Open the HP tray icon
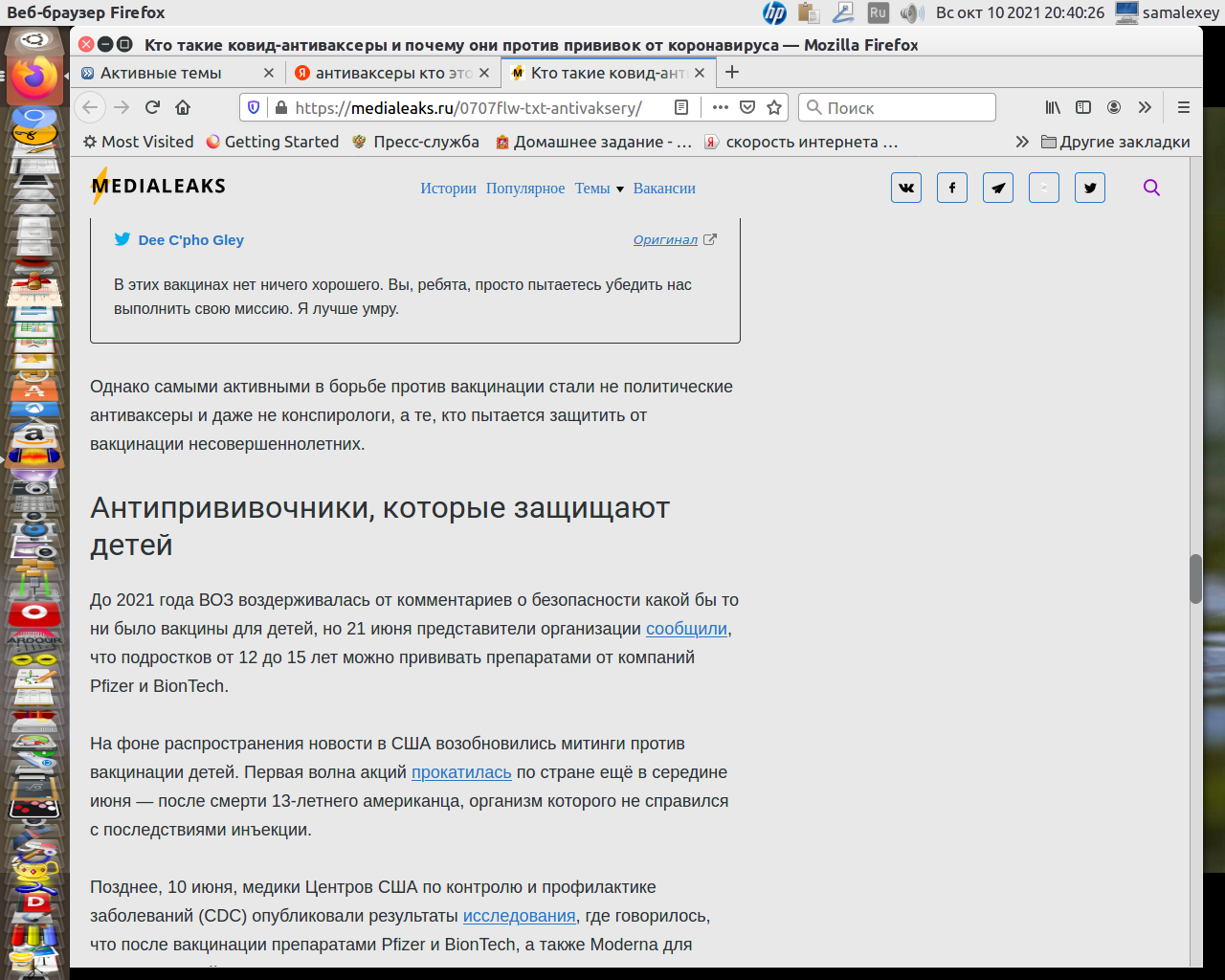 tap(774, 12)
